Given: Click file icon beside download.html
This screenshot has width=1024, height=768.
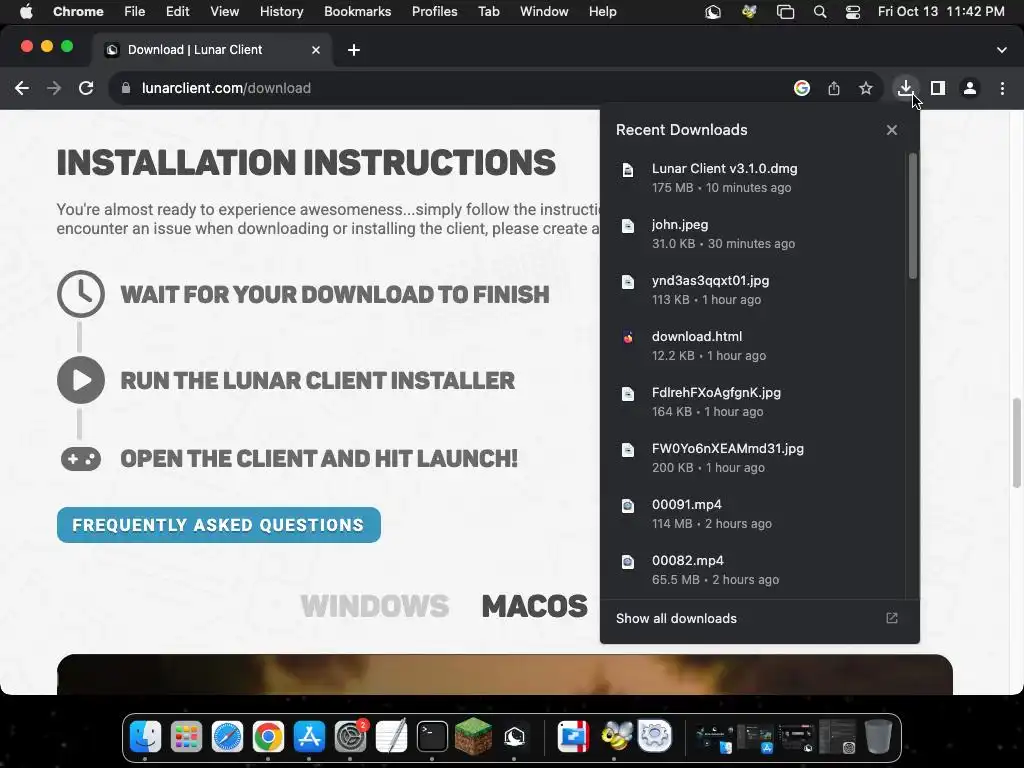Looking at the screenshot, I should pos(628,338).
